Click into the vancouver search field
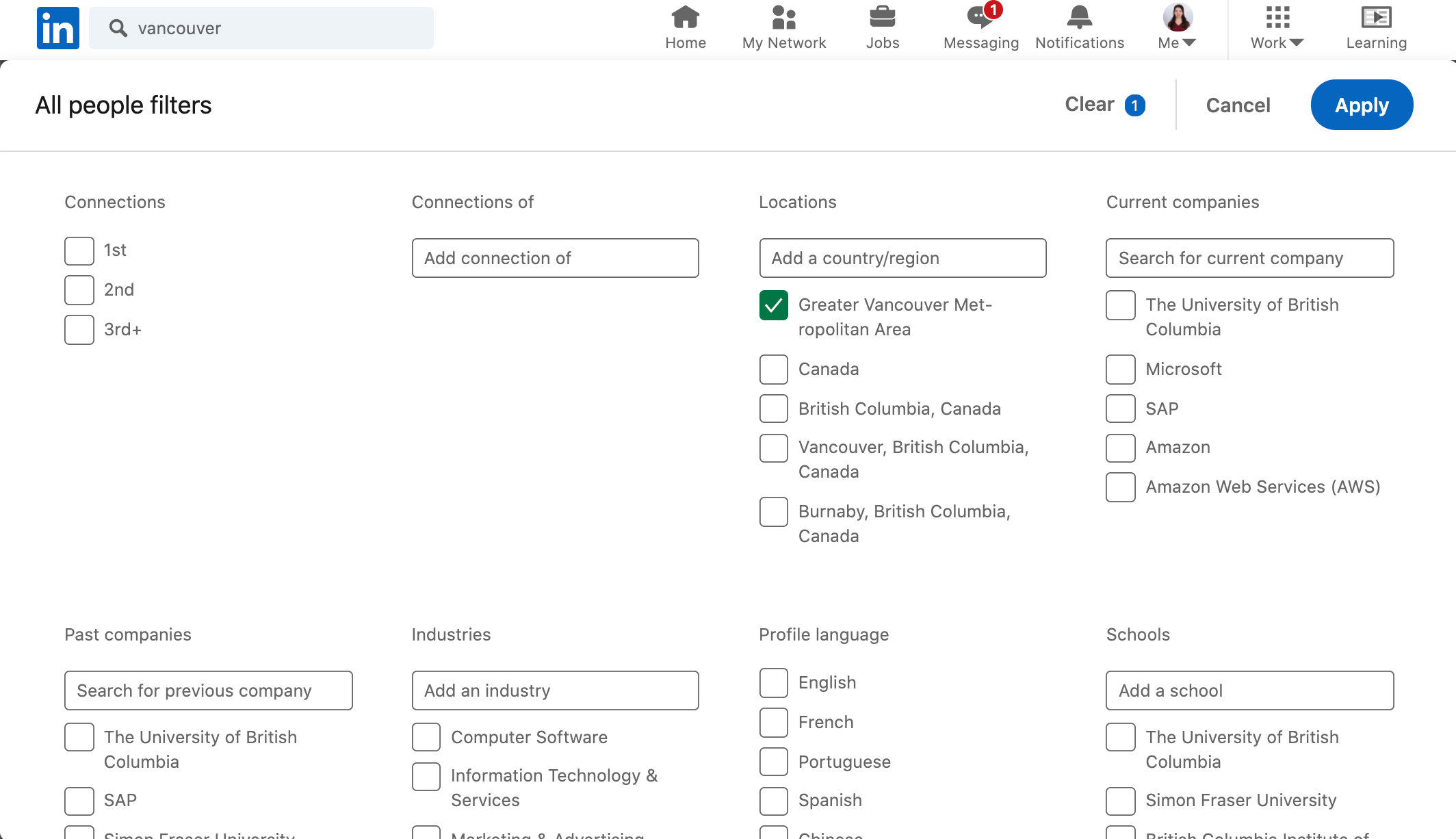1456x839 pixels. [261, 28]
